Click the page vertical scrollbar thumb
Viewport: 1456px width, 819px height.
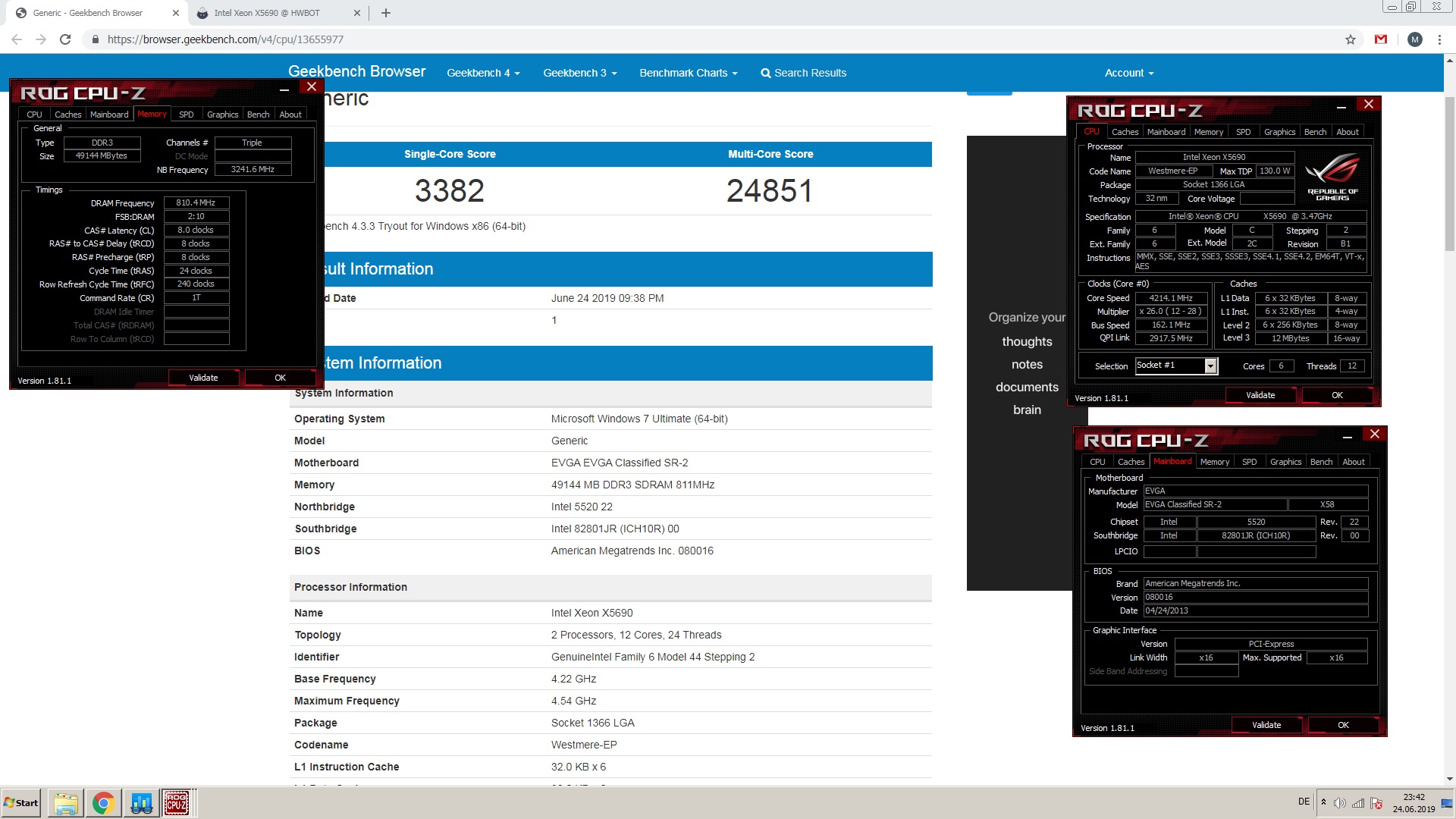[x=1450, y=173]
